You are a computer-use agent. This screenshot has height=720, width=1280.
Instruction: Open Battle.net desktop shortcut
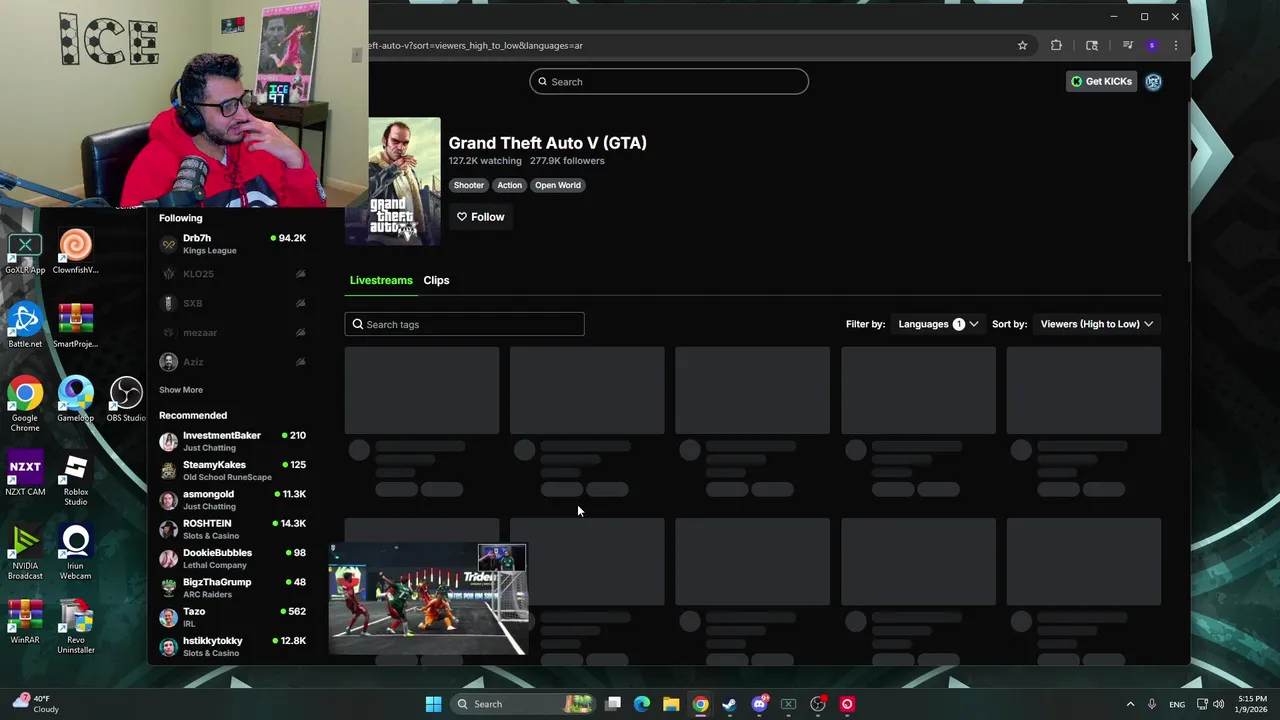[x=25, y=327]
